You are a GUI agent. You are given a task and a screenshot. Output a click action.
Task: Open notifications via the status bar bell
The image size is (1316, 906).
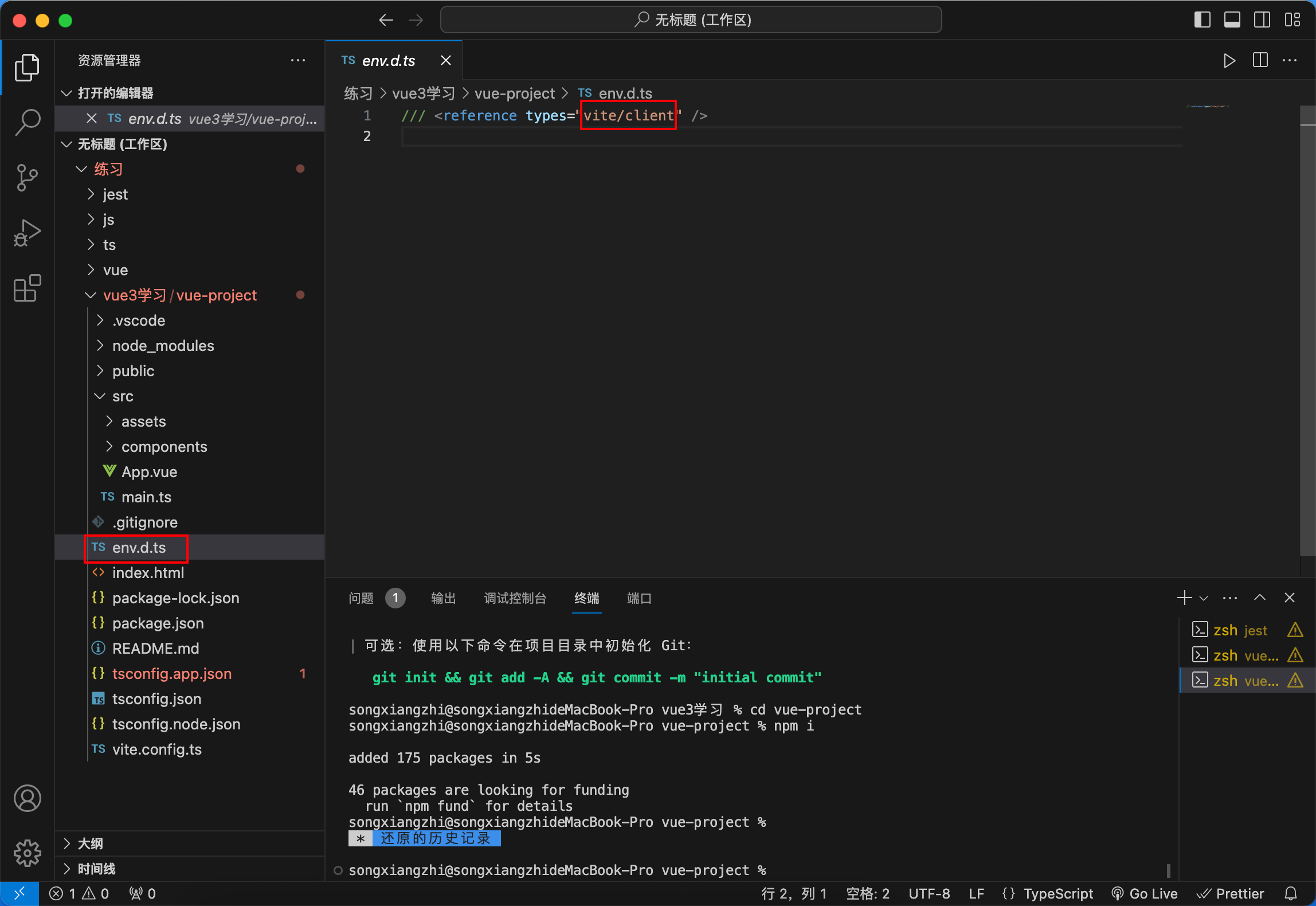tap(1291, 893)
